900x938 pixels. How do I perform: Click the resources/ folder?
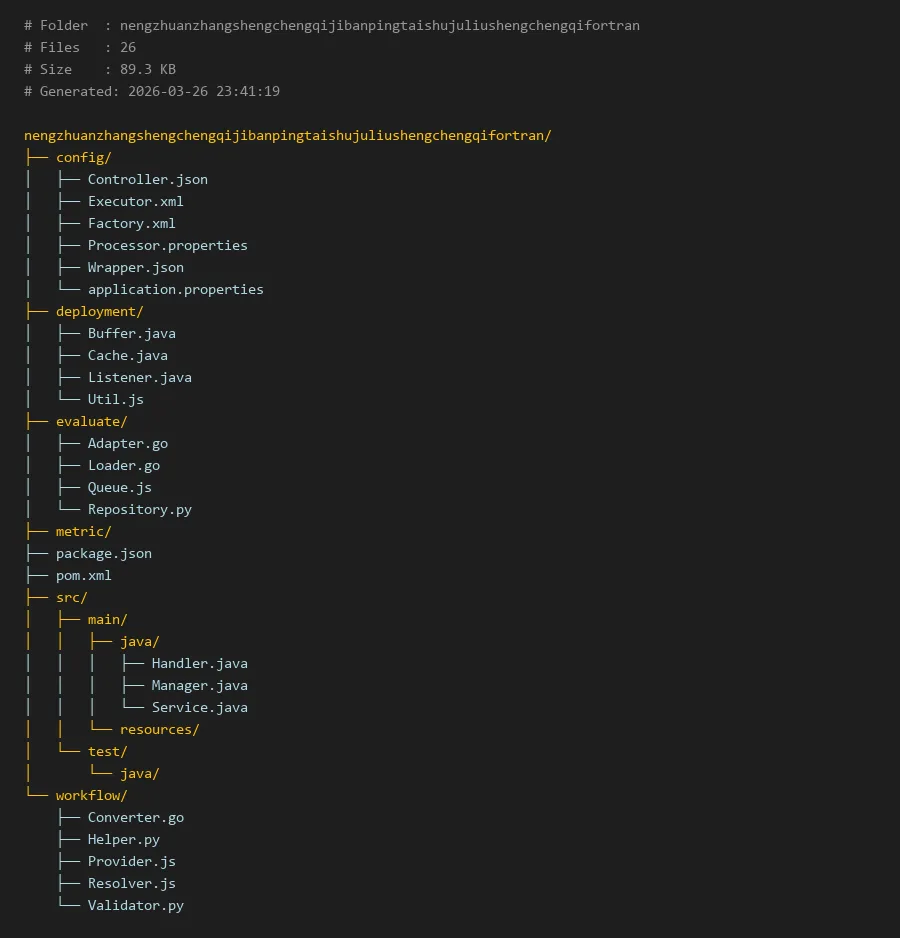pos(159,729)
